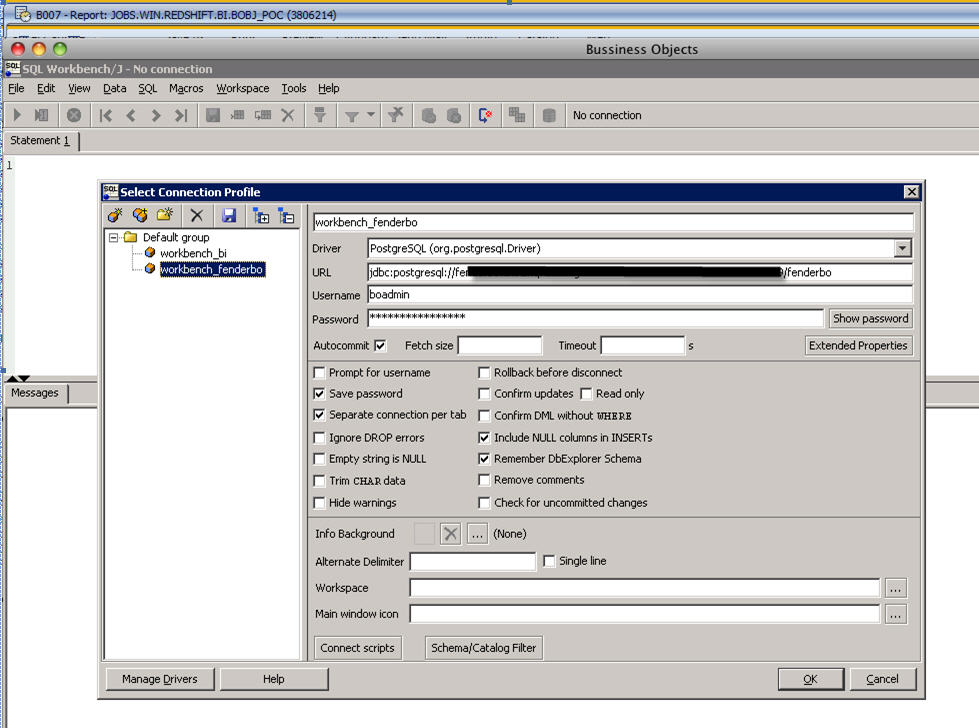Select the workbench_fenderbo profile
979x728 pixels.
coord(212,269)
